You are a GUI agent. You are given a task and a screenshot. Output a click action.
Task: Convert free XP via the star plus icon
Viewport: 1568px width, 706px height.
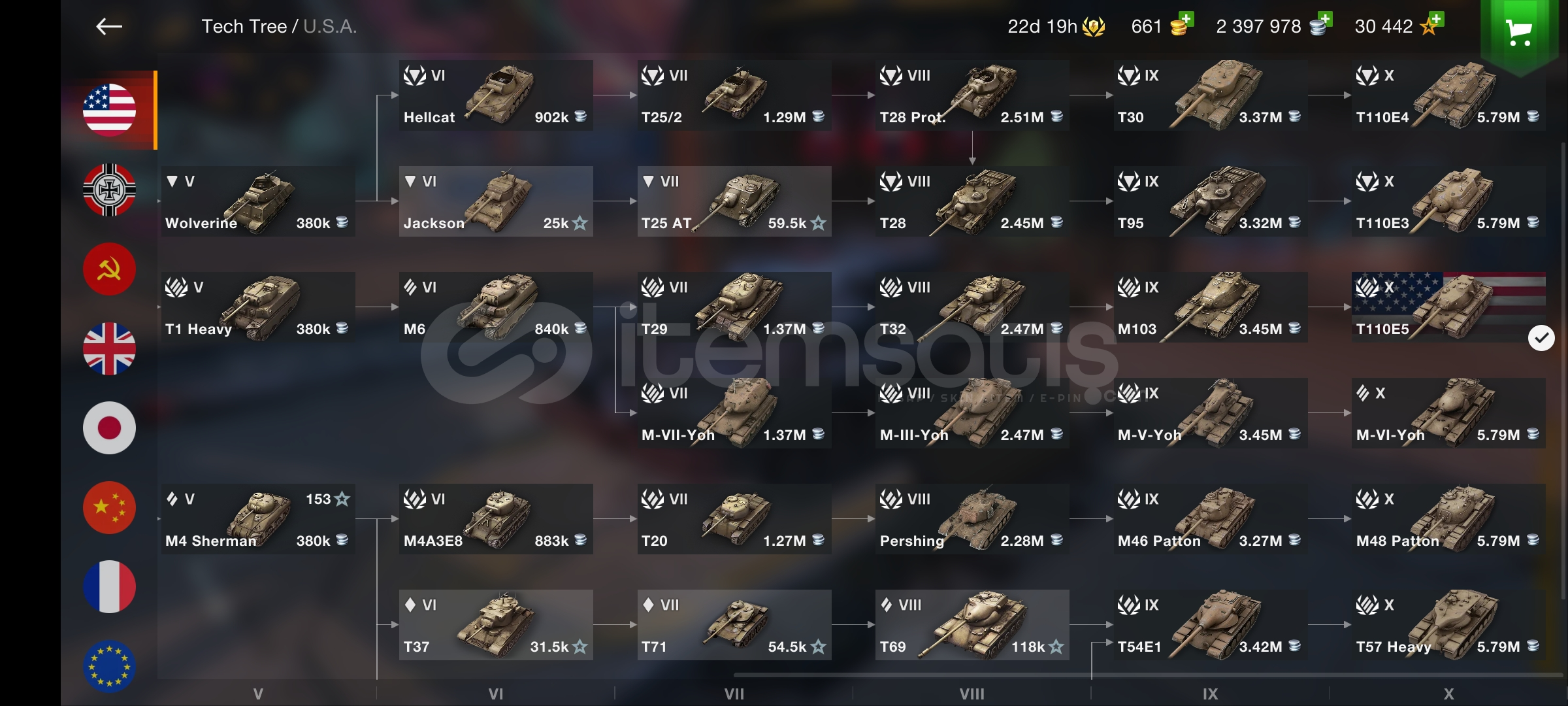(1432, 24)
